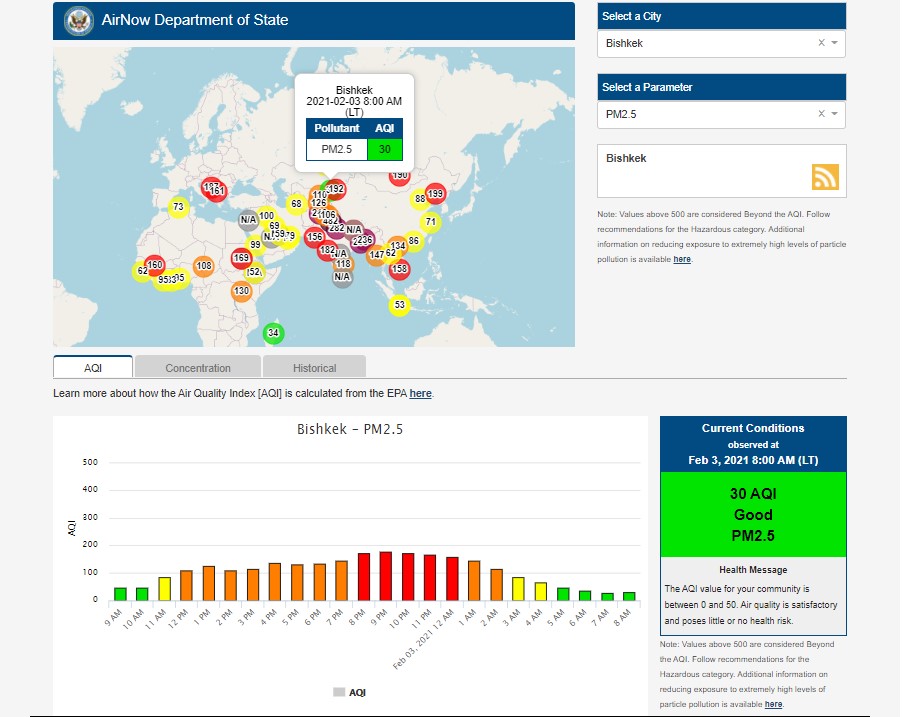The width and height of the screenshot is (909, 717).
Task: Clear the PM2.5 parameter selection
Action: click(821, 114)
